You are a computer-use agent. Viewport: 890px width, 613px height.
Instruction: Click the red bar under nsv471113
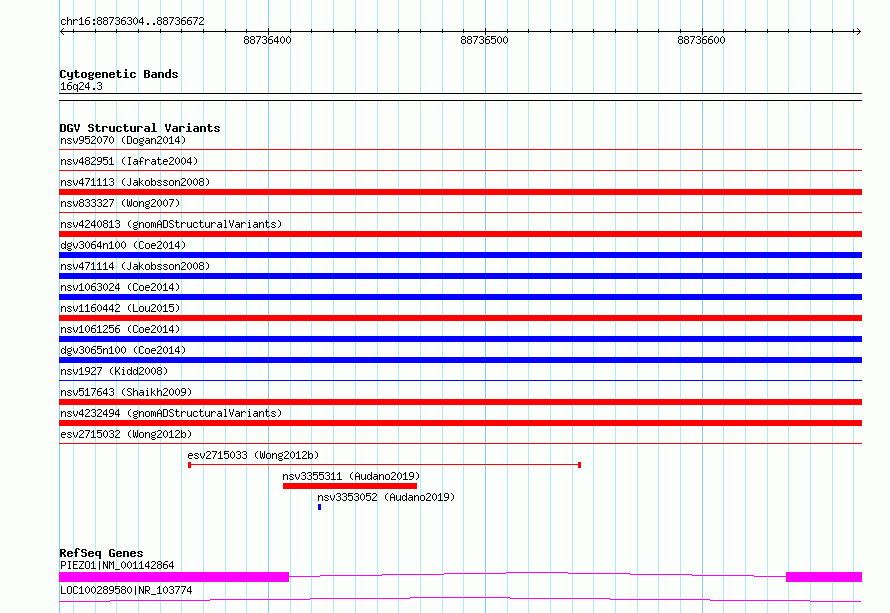point(460,192)
